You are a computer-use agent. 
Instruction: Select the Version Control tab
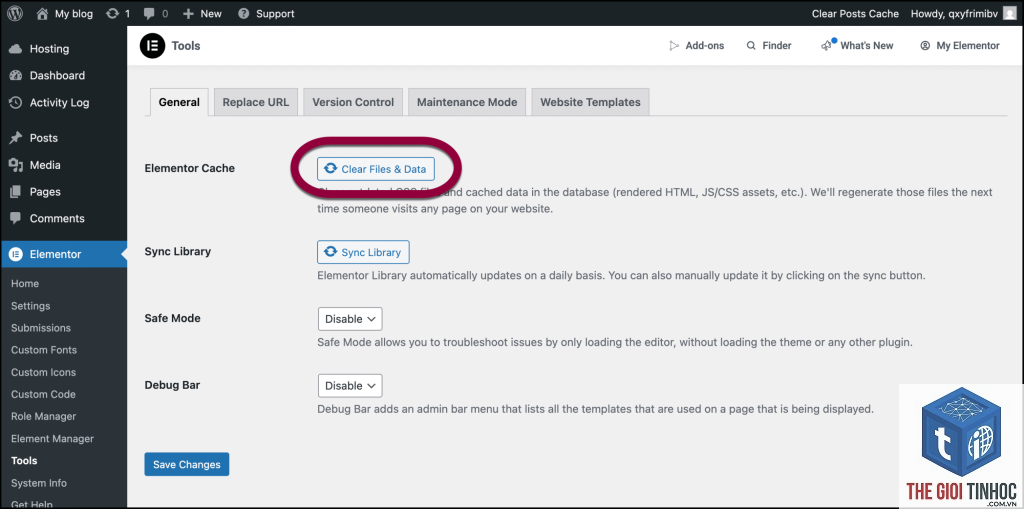point(353,102)
